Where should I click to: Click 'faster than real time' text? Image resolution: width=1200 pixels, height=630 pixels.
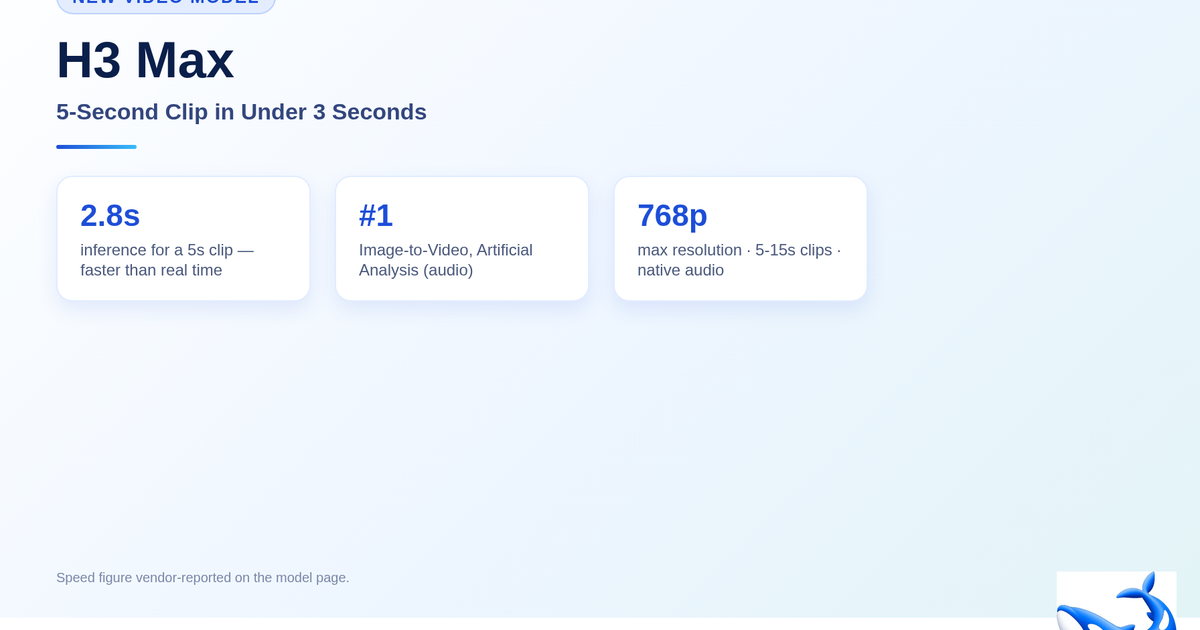point(151,270)
